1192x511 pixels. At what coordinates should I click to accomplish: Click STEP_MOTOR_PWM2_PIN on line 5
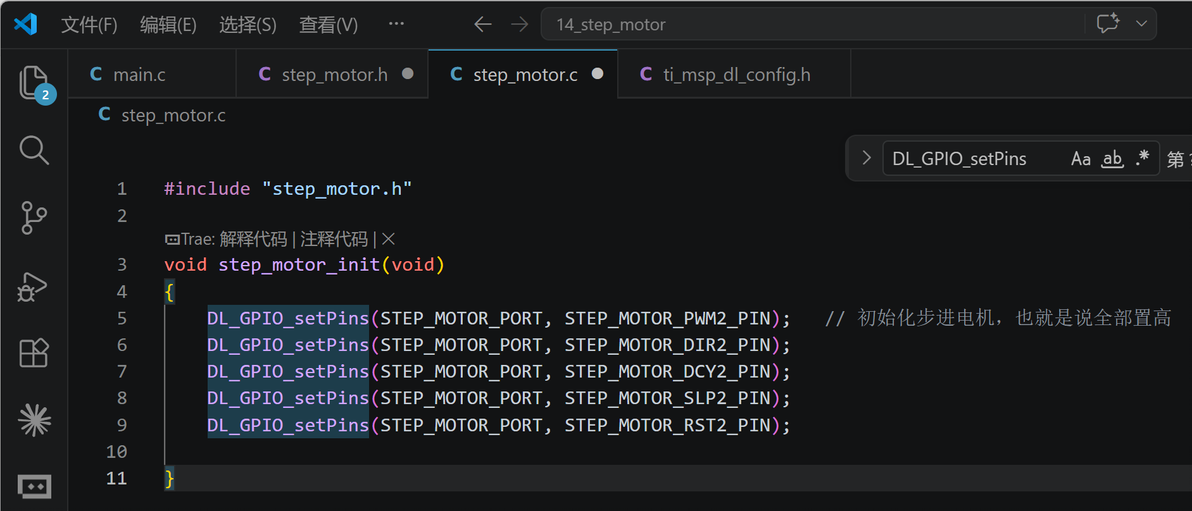coord(667,319)
